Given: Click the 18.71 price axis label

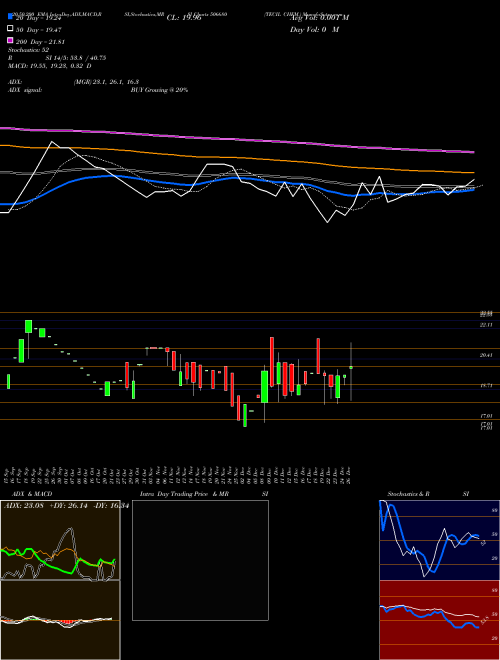Looking at the screenshot, I should coord(486,385).
